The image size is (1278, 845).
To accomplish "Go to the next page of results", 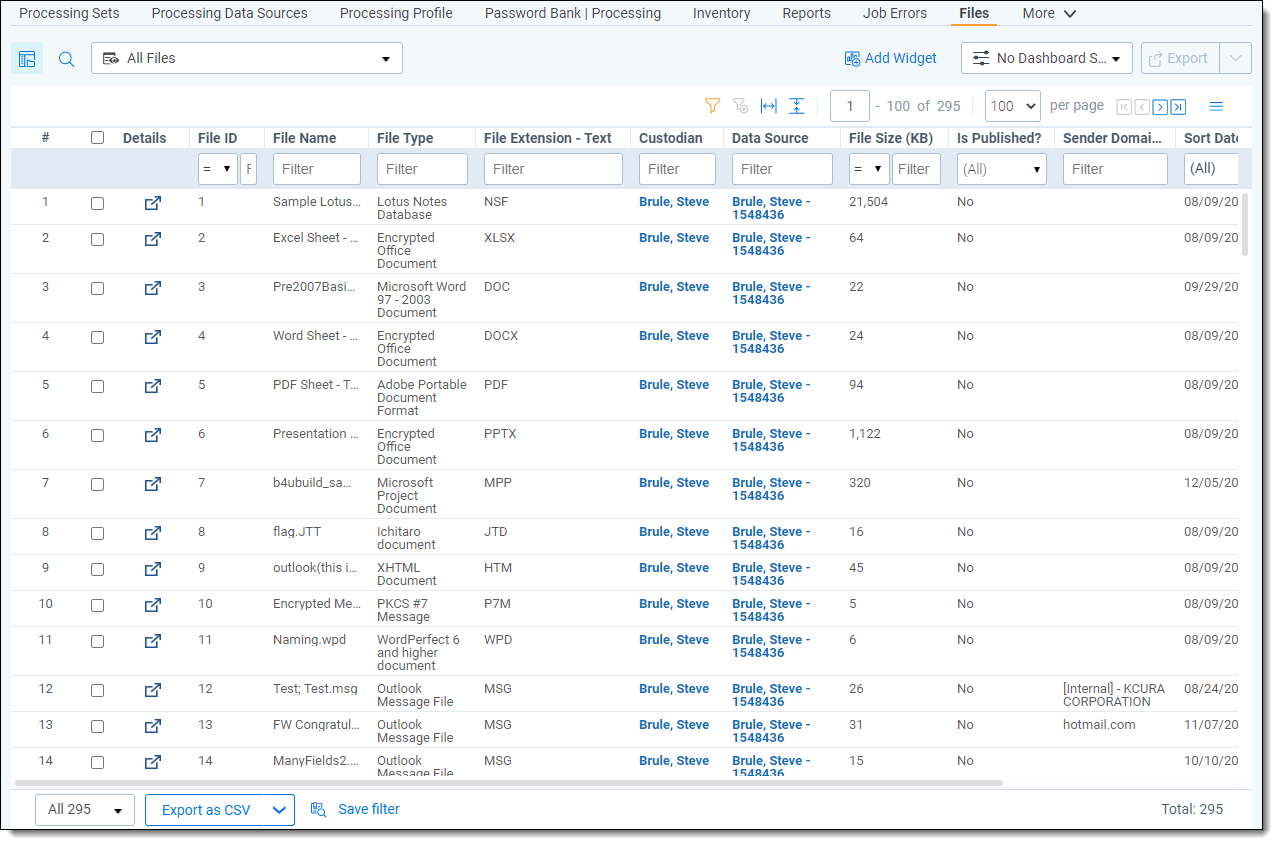I will 1160,107.
